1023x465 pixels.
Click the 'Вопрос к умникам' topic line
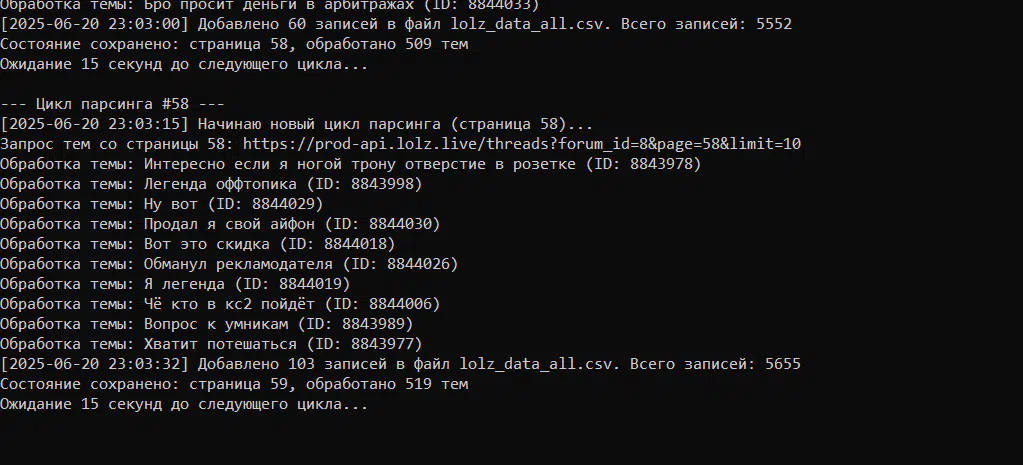tap(207, 324)
